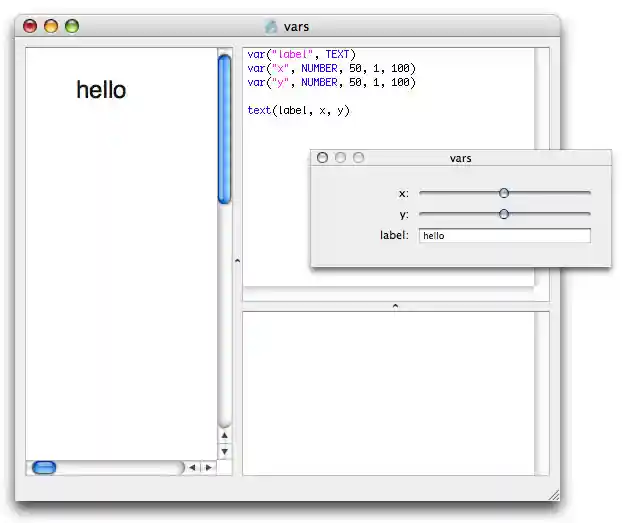Minimize the floating vars panel

pos(340,158)
